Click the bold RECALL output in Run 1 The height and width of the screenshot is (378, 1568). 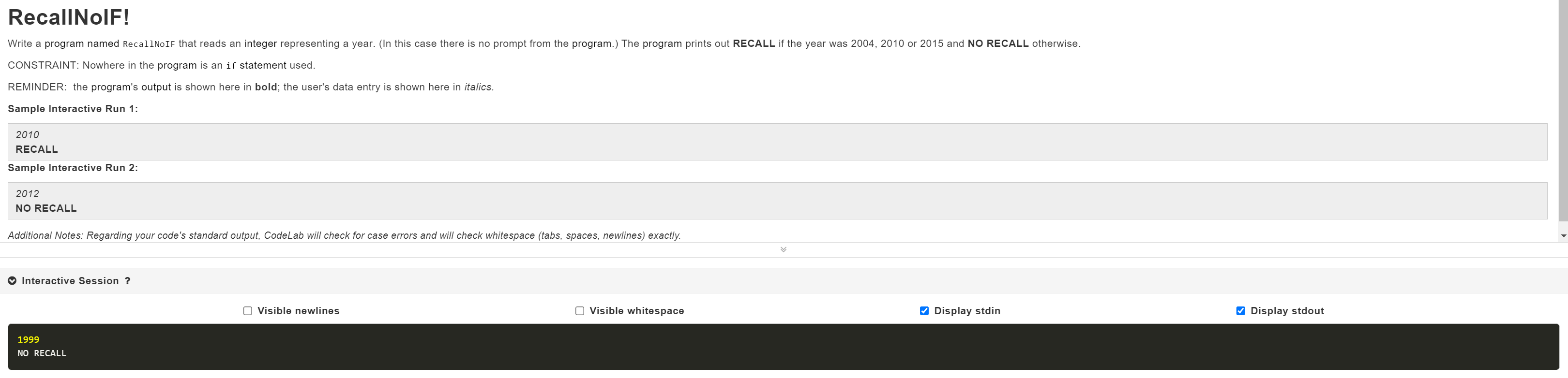(x=36, y=149)
